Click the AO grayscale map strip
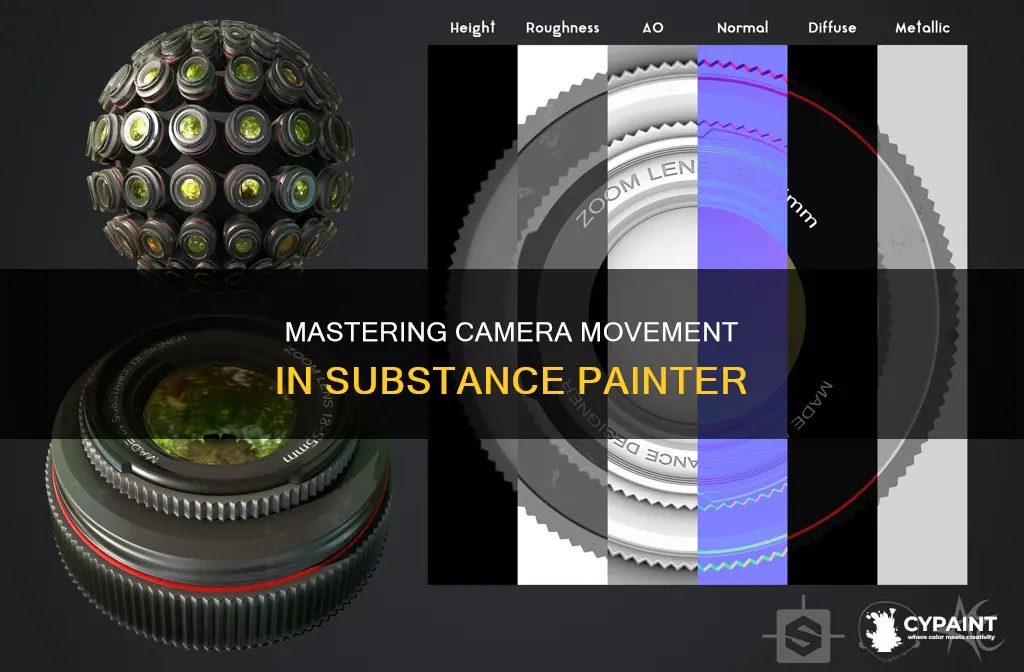The height and width of the screenshot is (672, 1024). point(653,315)
